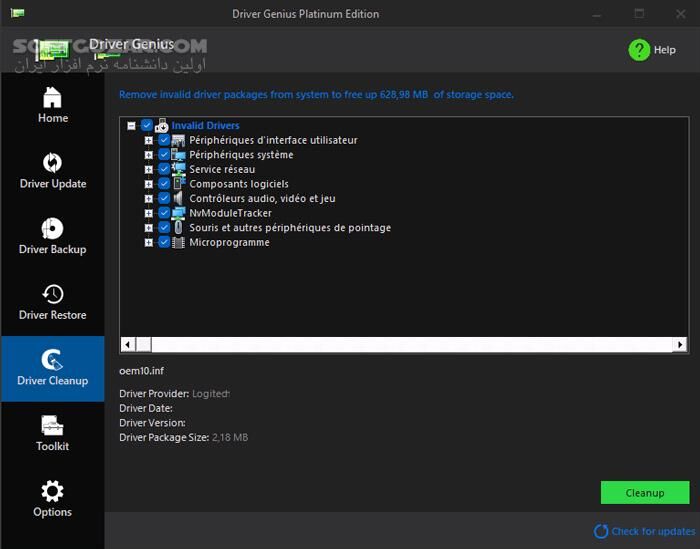
Task: Open the Options gear icon
Action: coord(52,491)
